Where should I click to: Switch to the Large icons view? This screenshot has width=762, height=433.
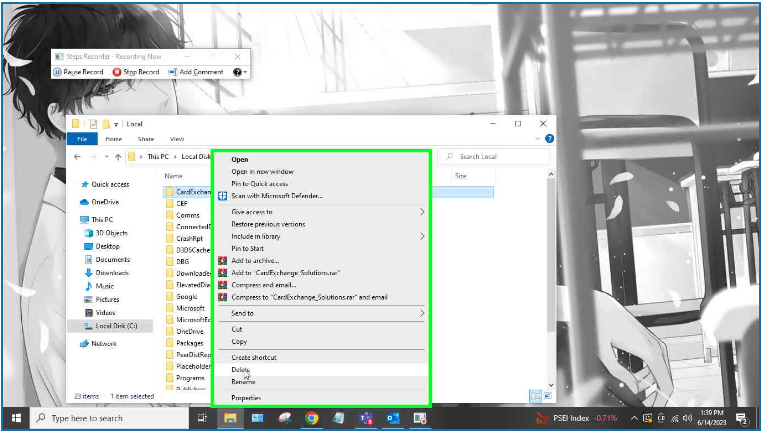click(x=547, y=396)
